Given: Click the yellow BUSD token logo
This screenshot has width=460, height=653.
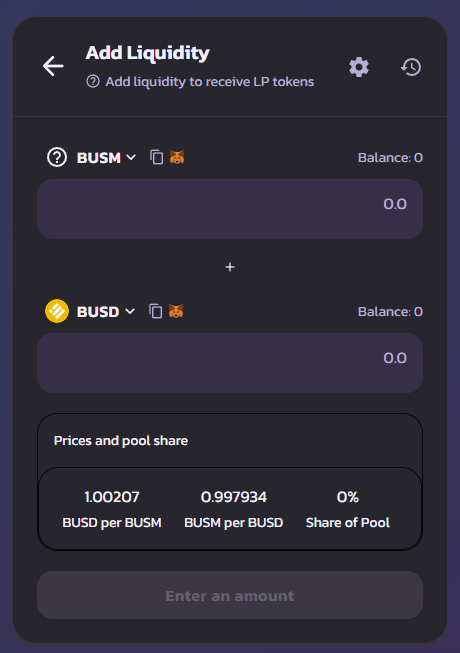Looking at the screenshot, I should coord(57,311).
